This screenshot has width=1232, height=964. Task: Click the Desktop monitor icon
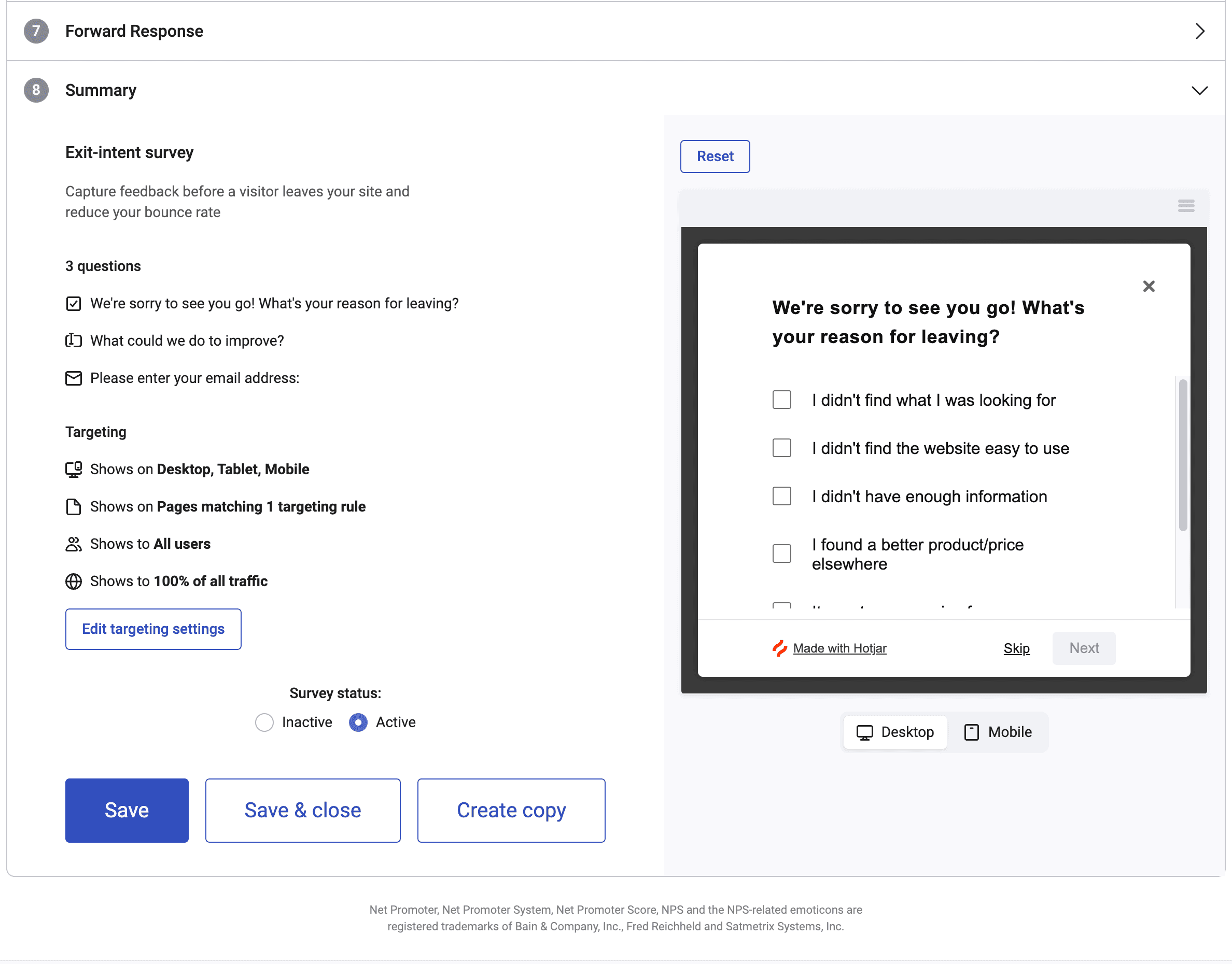[864, 733]
